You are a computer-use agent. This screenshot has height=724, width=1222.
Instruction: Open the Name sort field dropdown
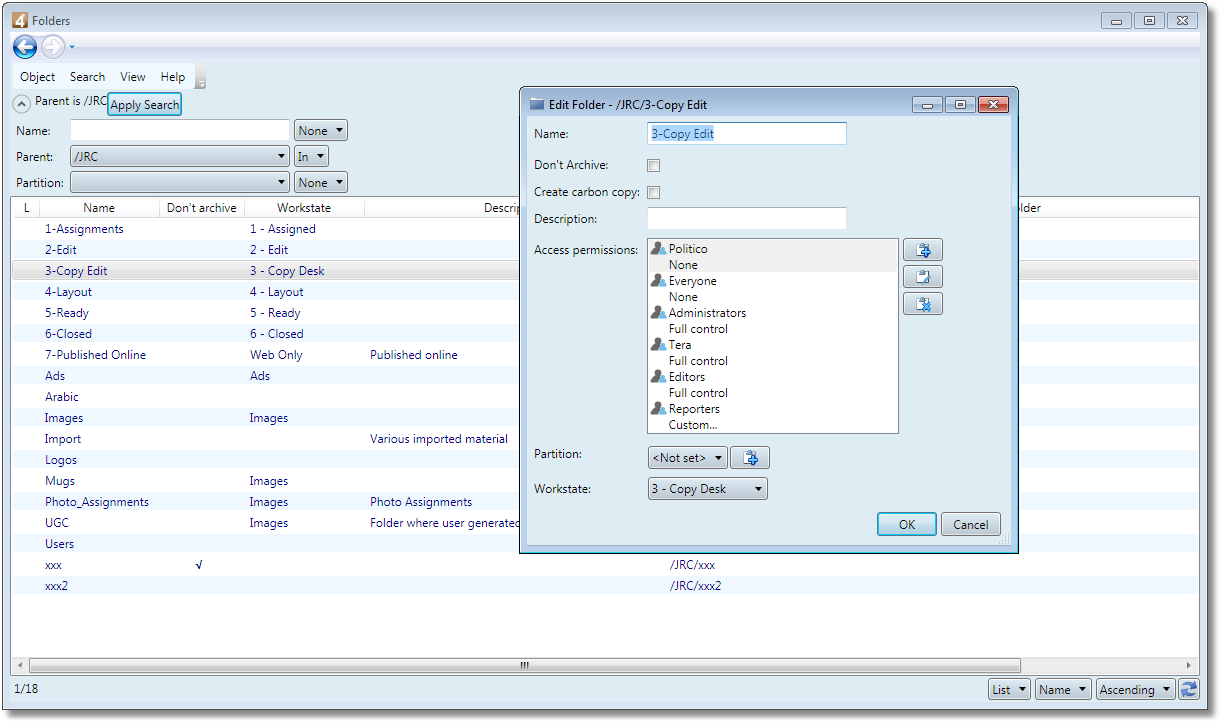1063,689
